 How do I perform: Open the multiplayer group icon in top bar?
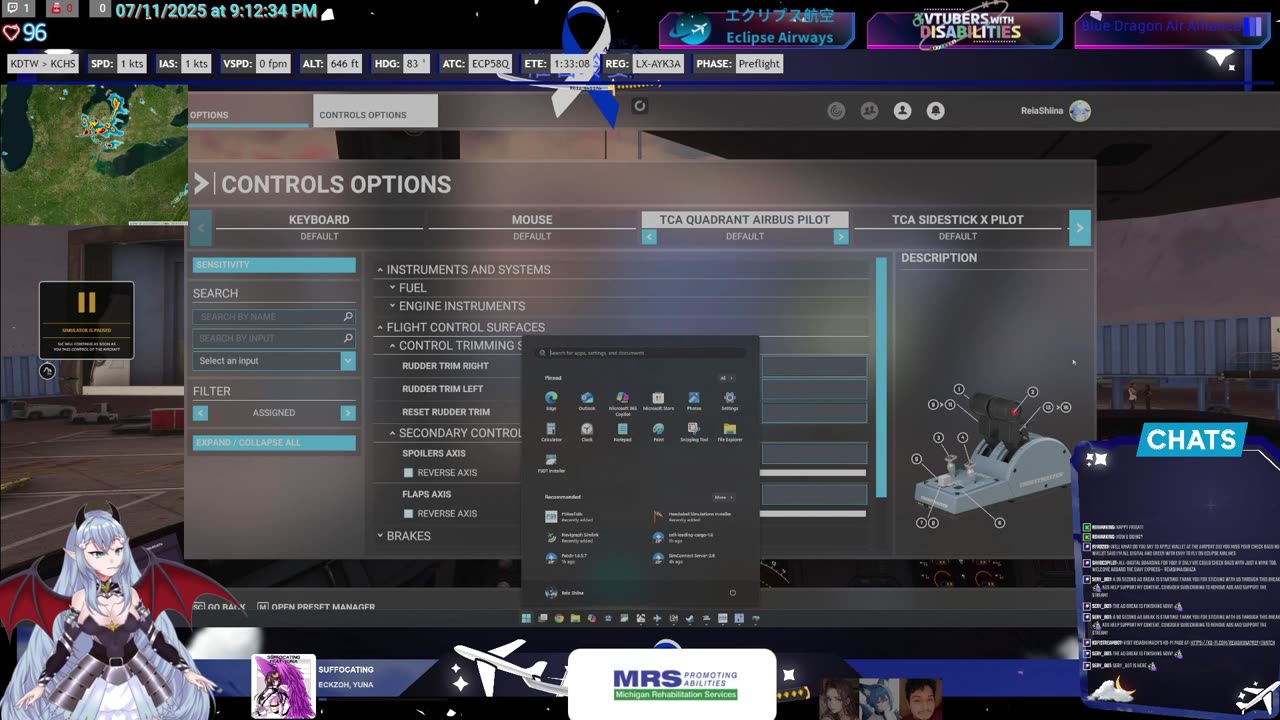click(869, 111)
